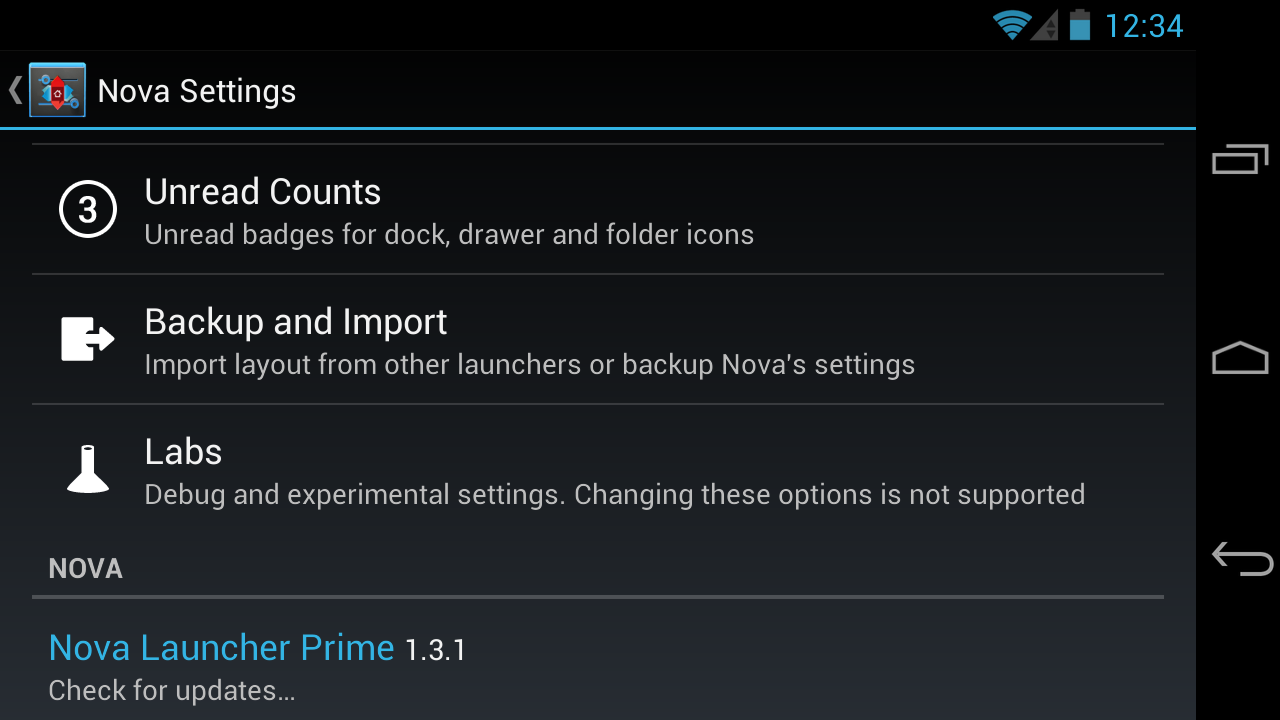Click the Nova Settings title text
This screenshot has width=1280, height=720.
[197, 91]
